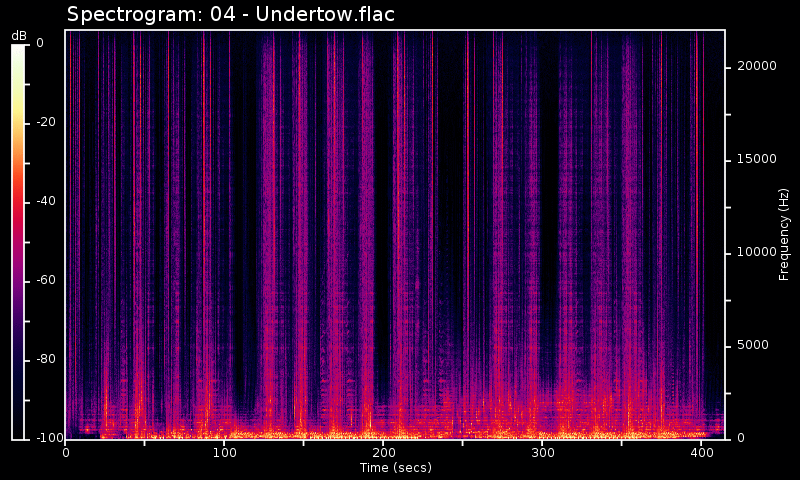800x480 pixels.
Task: Click the -40 dB scale label
Action: click(x=44, y=202)
